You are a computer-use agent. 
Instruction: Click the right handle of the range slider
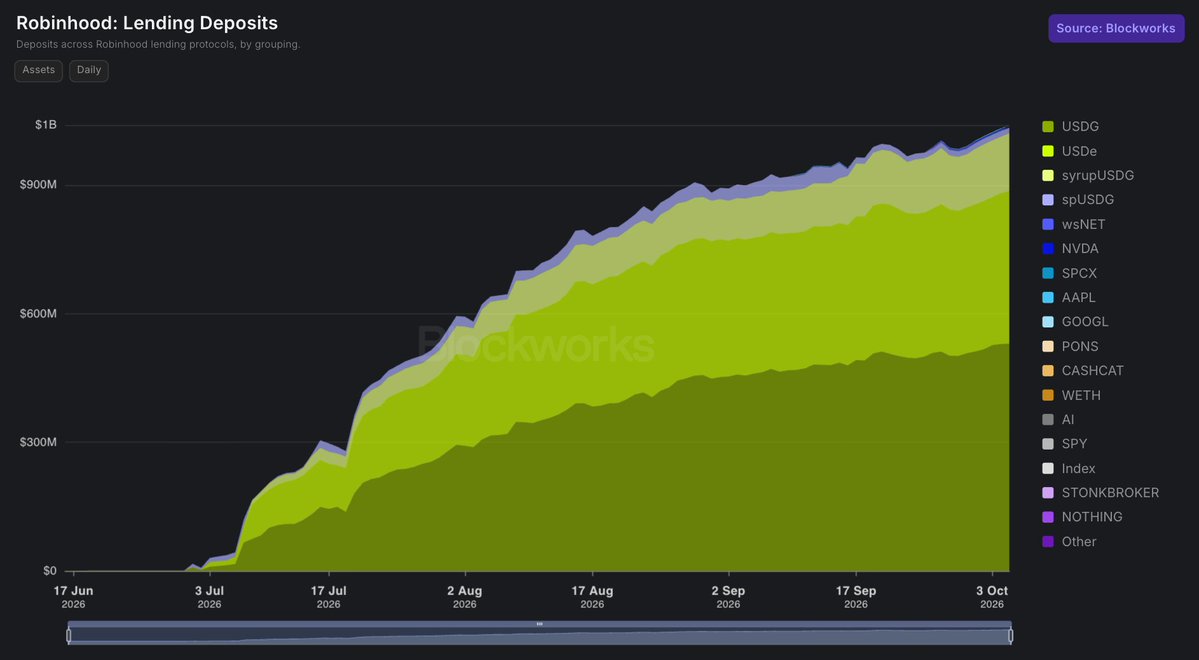(1010, 636)
